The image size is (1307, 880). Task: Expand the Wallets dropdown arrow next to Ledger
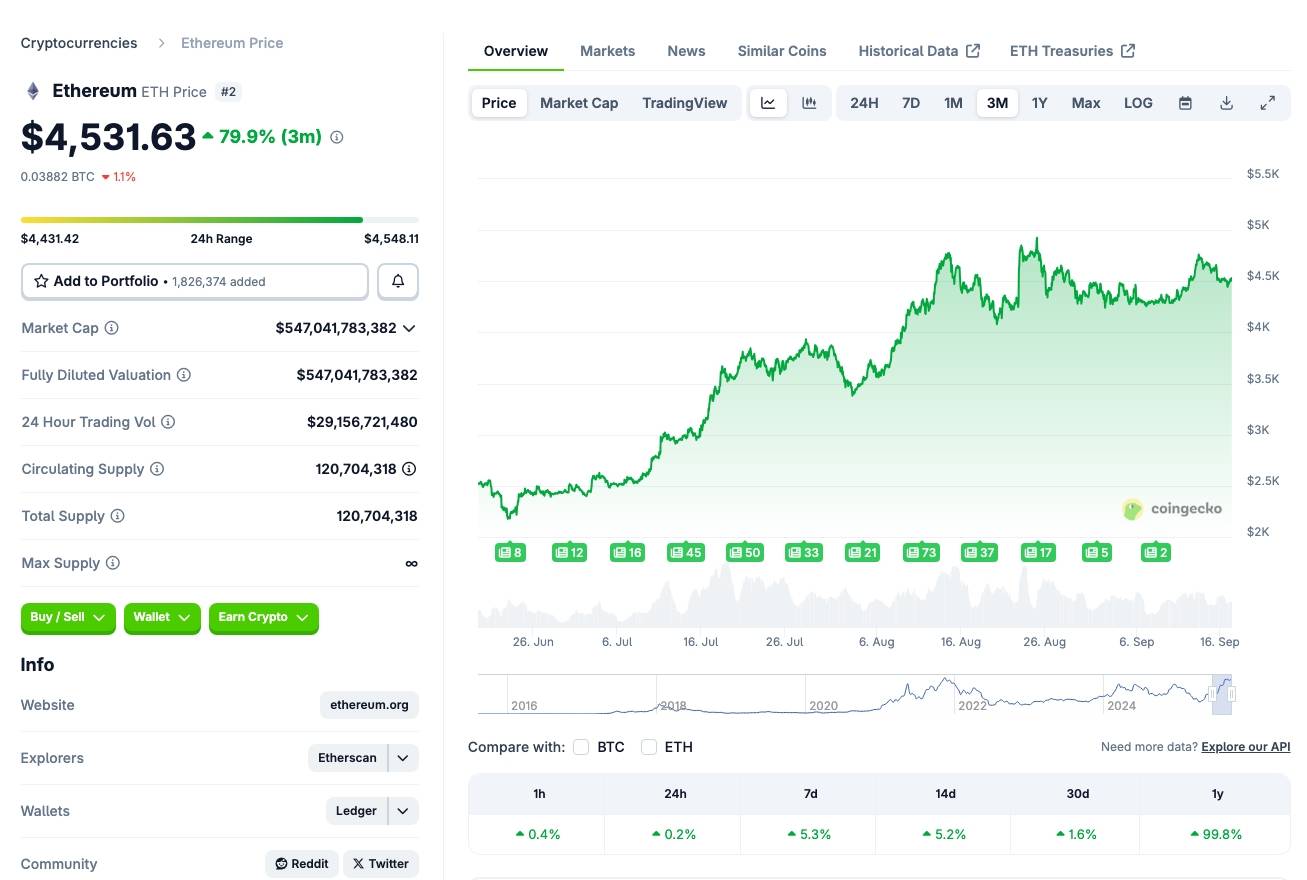[x=402, y=811]
